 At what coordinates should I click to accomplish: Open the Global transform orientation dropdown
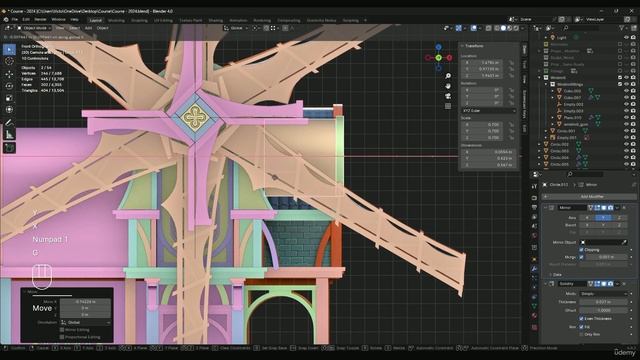pos(236,28)
